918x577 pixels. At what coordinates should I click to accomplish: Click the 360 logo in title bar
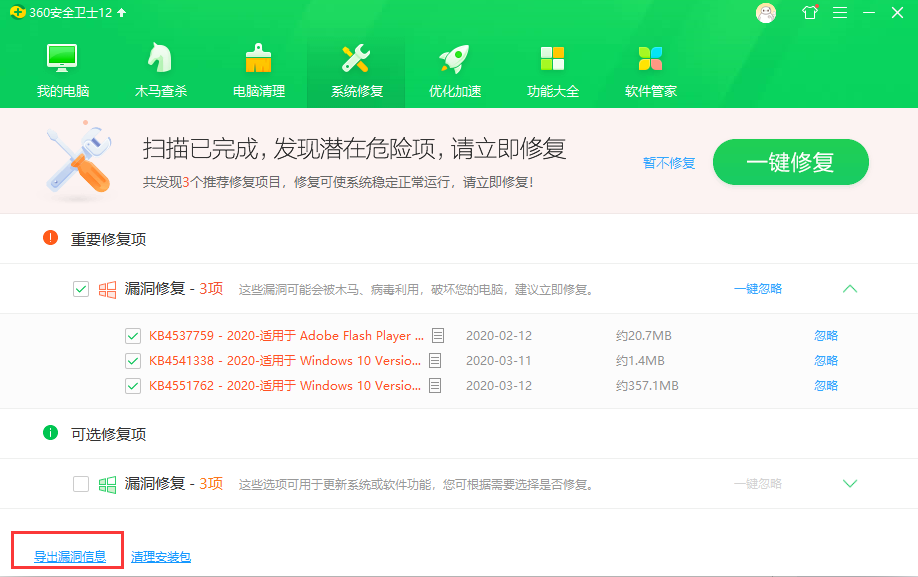click(18, 12)
